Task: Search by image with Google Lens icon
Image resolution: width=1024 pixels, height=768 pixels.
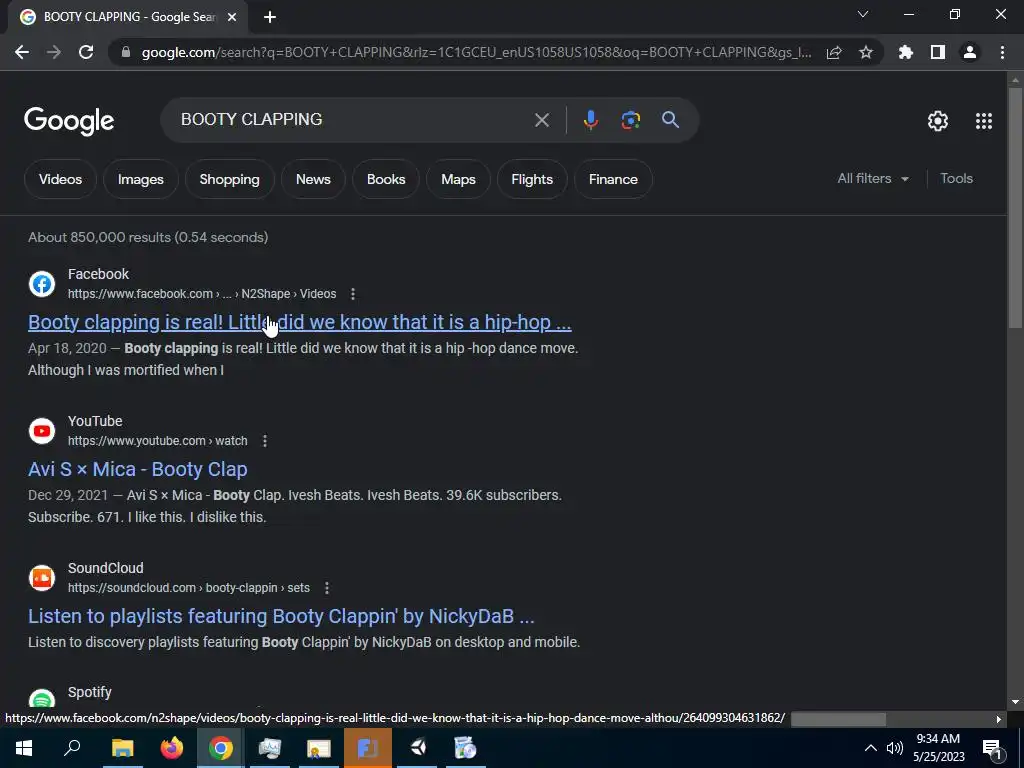Action: coord(631,120)
